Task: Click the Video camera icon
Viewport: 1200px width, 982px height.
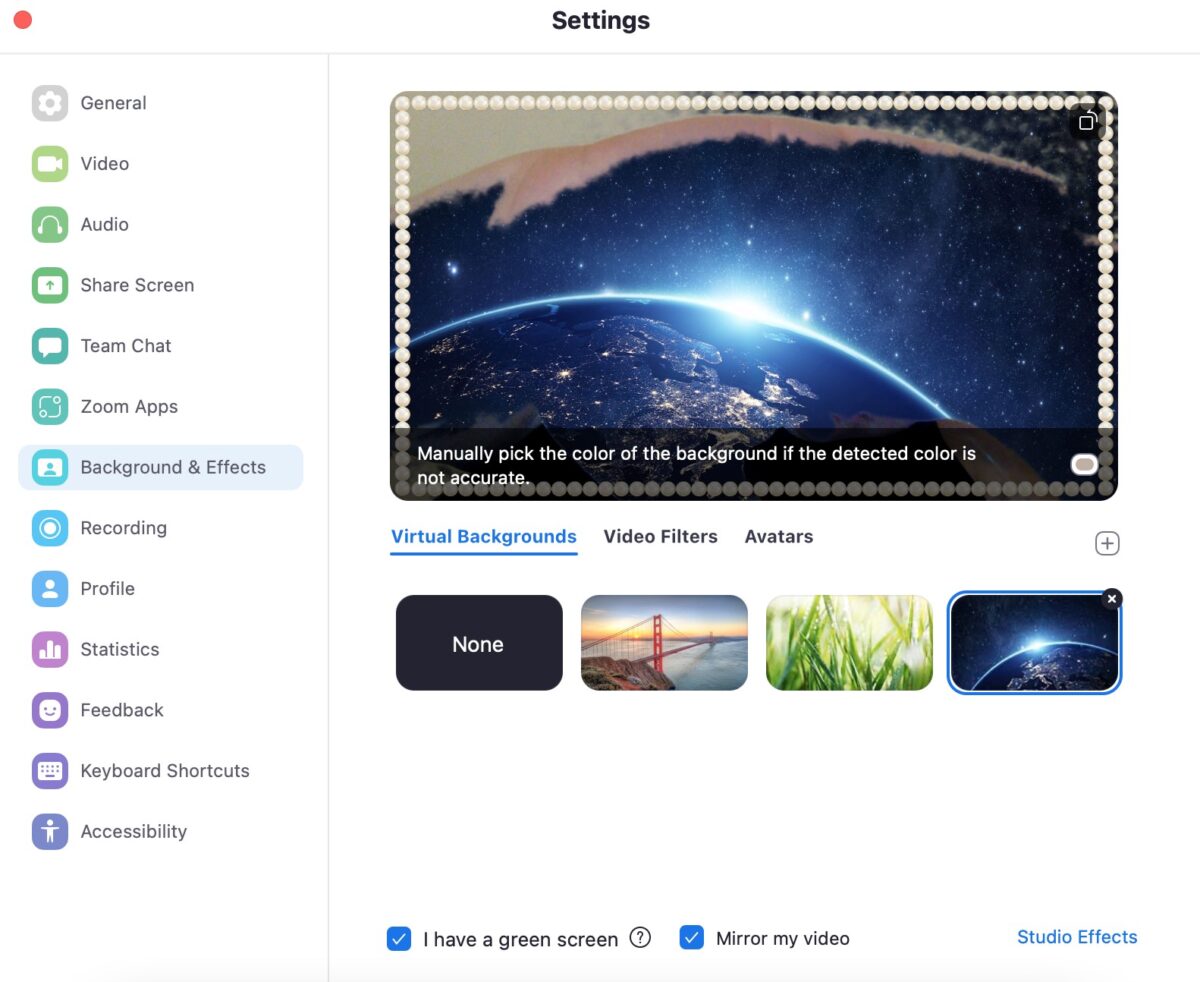Action: click(50, 164)
